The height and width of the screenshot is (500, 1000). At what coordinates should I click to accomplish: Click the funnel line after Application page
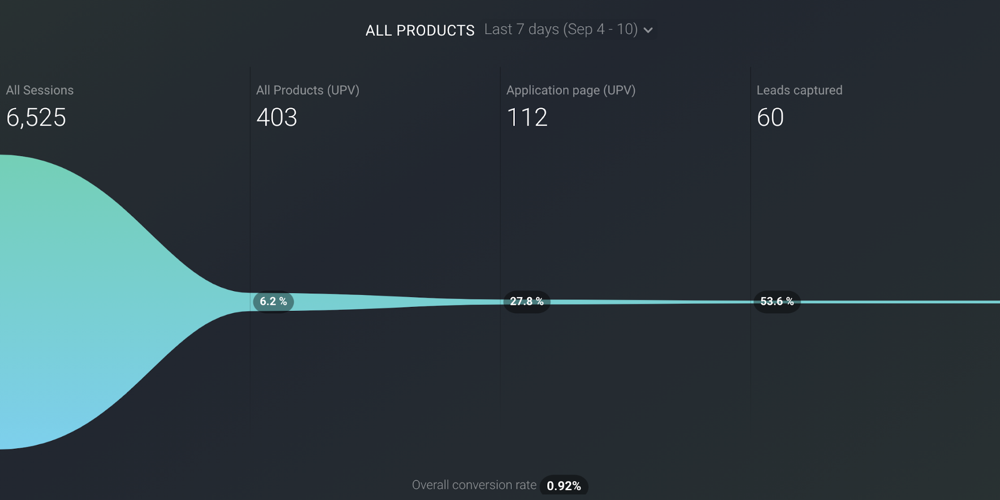coord(640,302)
